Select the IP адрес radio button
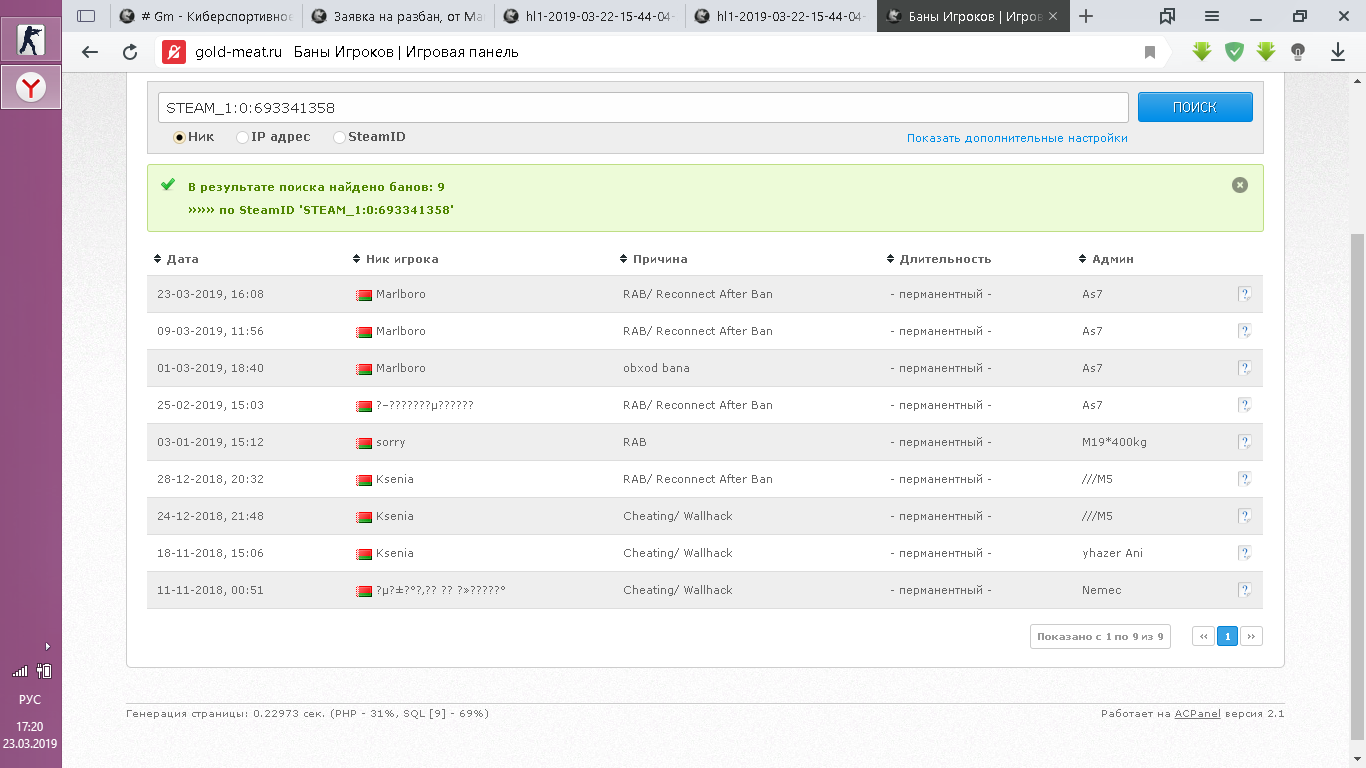Image resolution: width=1366 pixels, height=768 pixels. 242,137
